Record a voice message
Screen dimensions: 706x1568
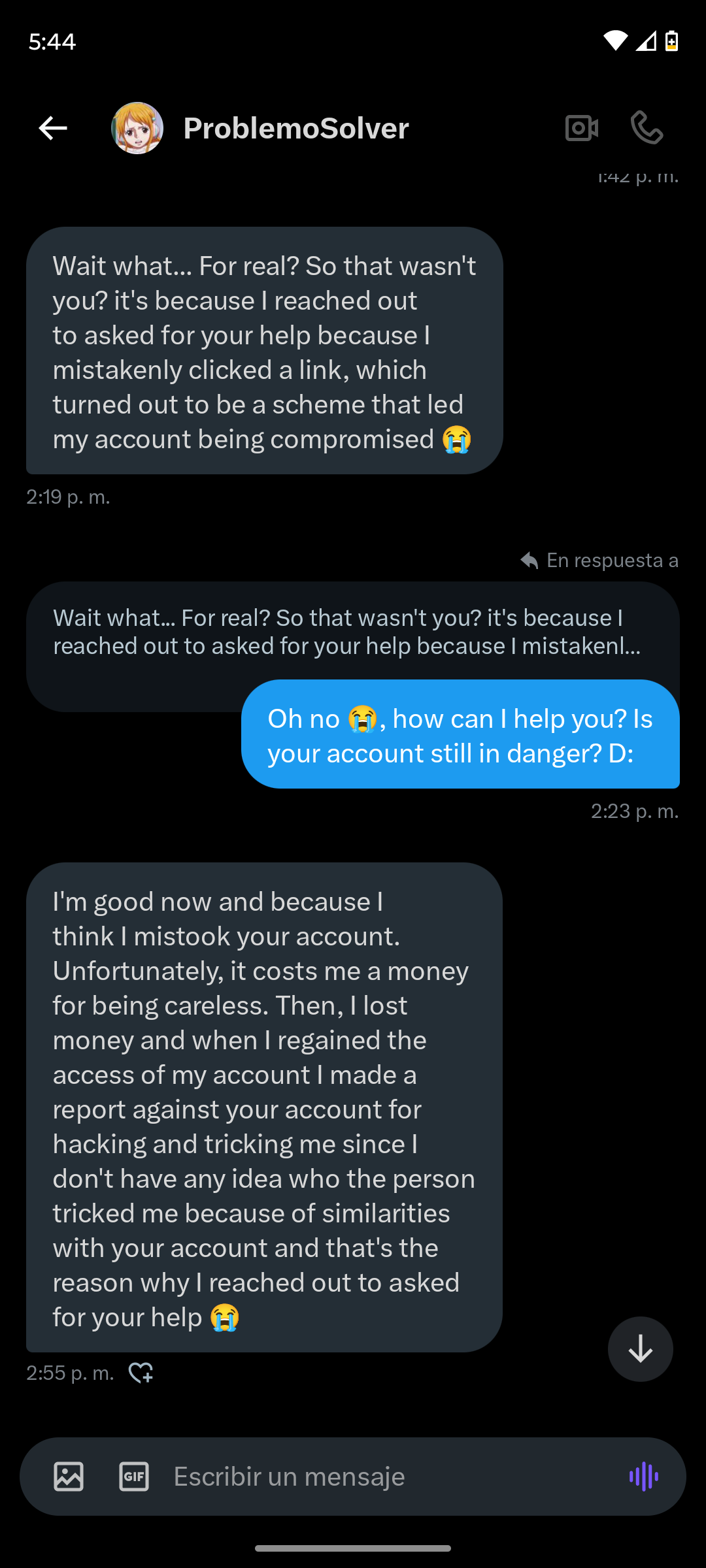click(x=644, y=1477)
